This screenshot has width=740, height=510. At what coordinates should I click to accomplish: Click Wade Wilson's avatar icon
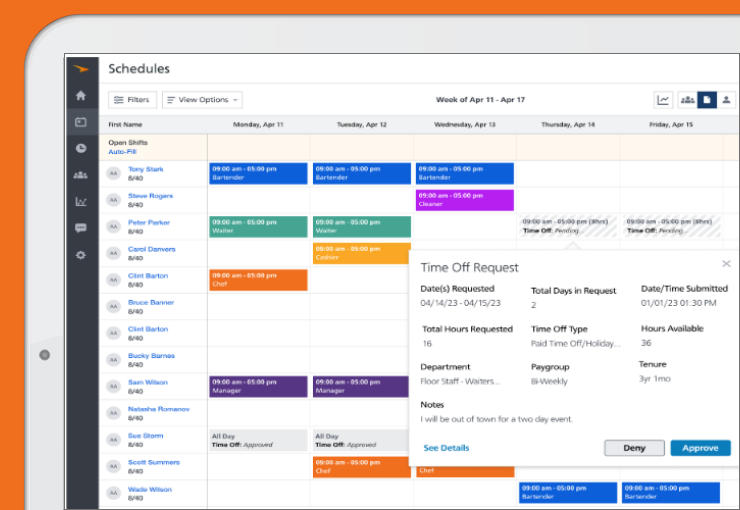(113, 493)
